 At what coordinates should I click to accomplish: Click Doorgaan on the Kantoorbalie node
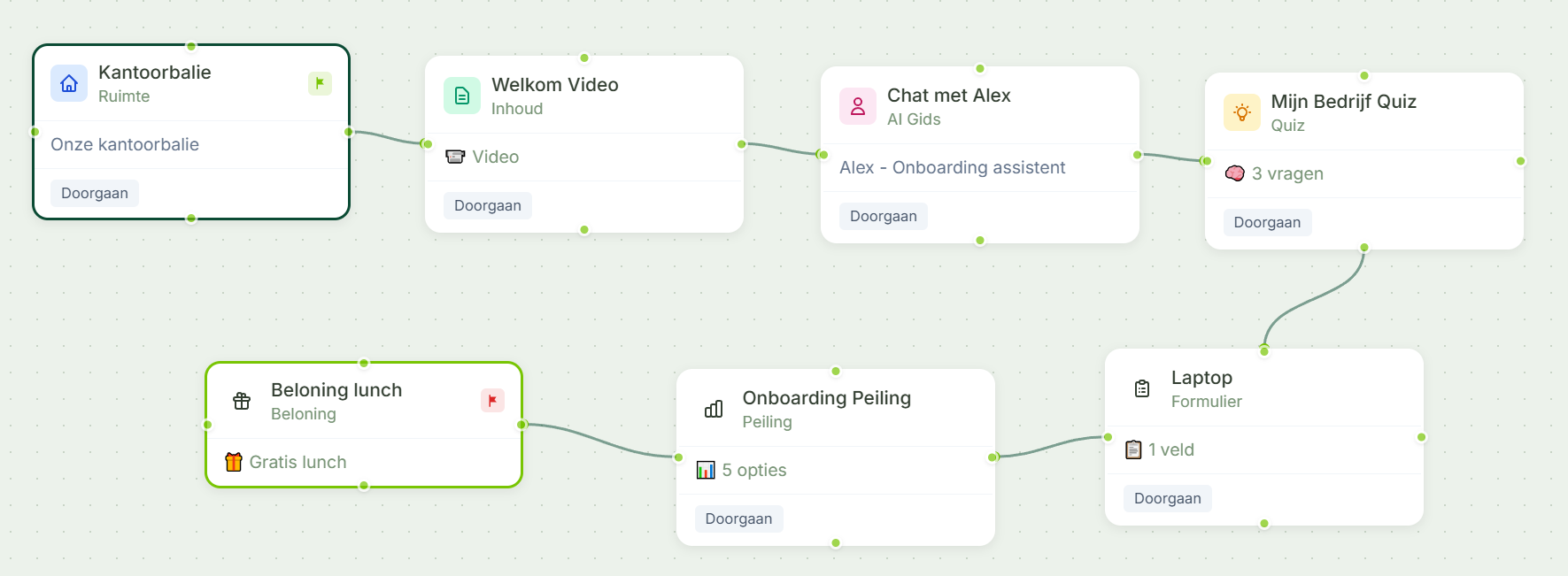coord(94,192)
